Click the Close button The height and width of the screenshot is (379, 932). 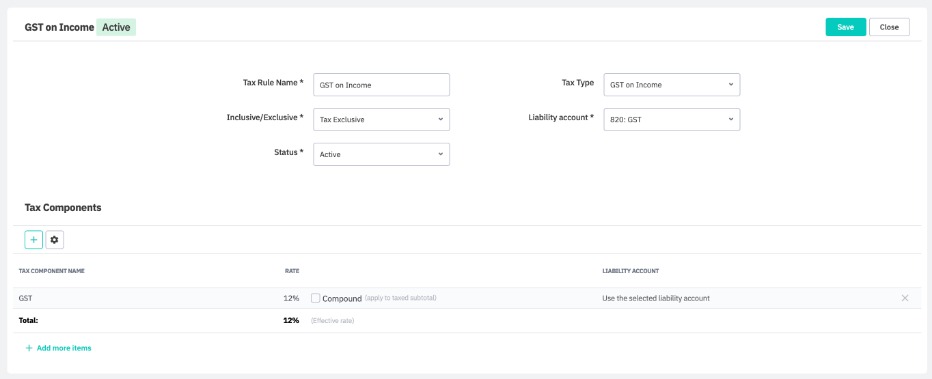[x=889, y=27]
